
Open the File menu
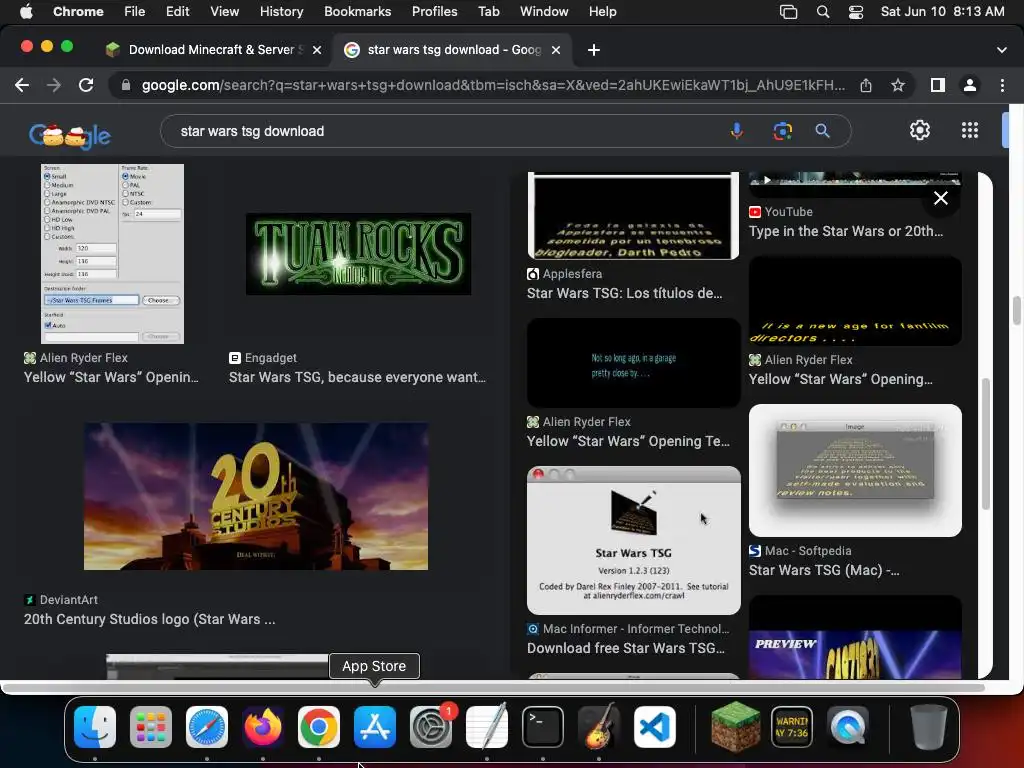coord(135,12)
